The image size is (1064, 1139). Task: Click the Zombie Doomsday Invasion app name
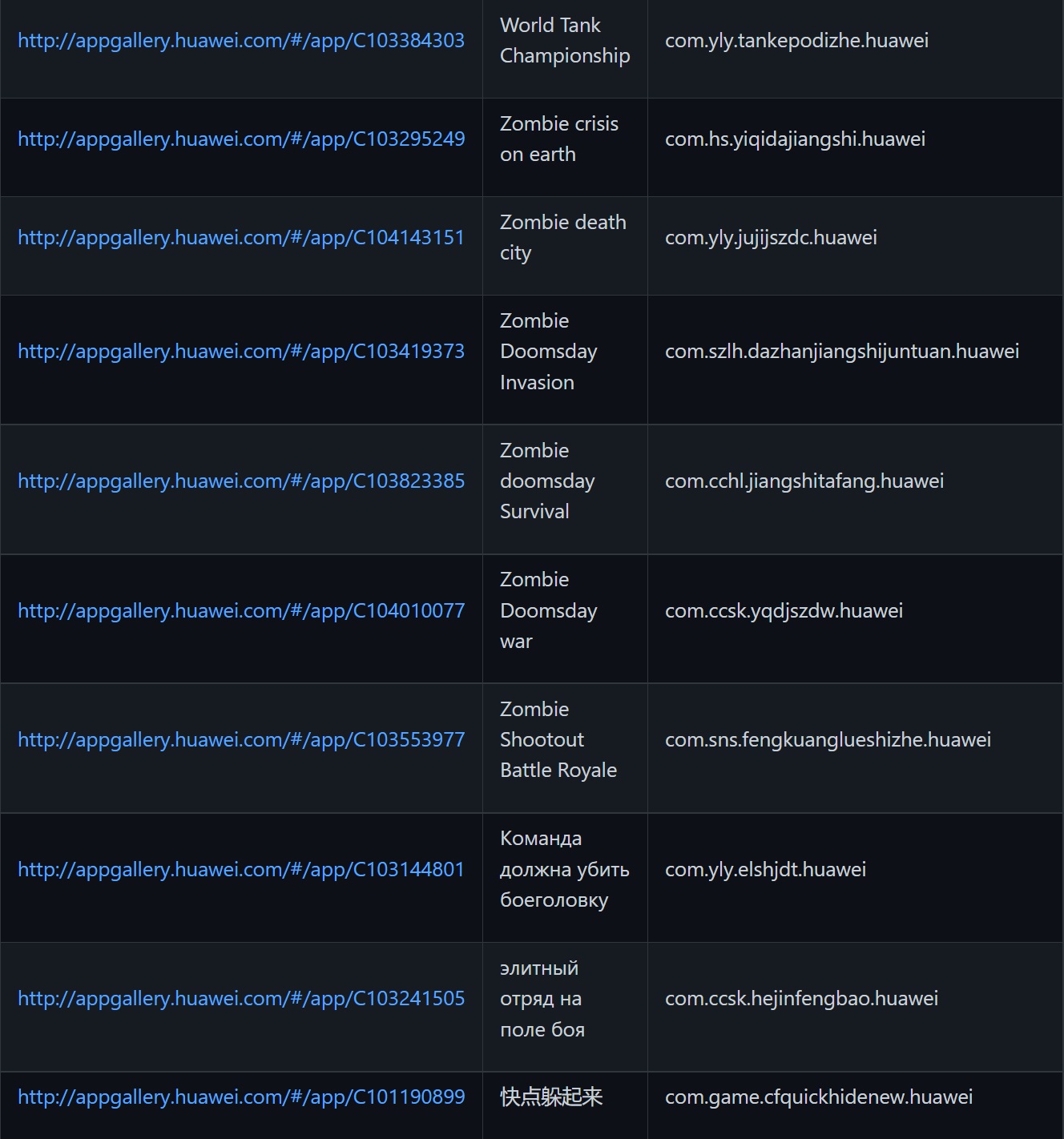(549, 352)
